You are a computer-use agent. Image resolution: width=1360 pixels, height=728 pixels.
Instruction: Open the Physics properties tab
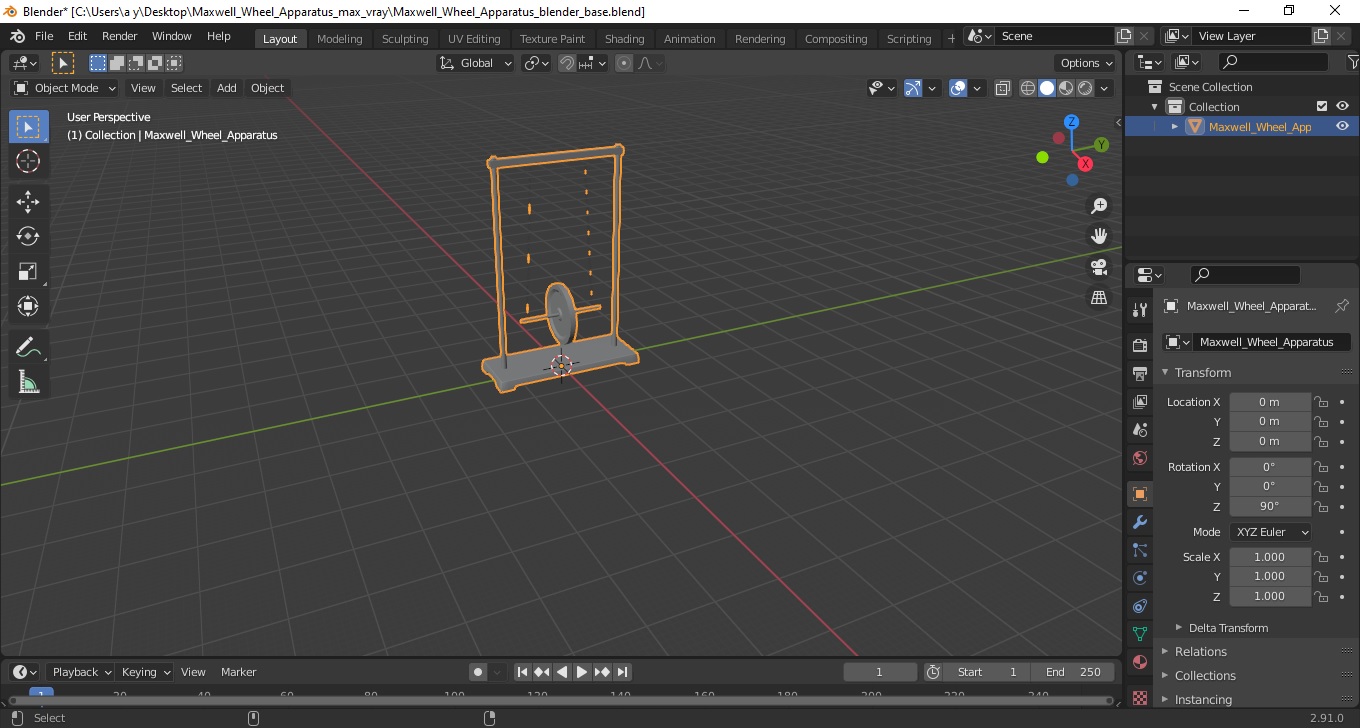click(x=1139, y=578)
